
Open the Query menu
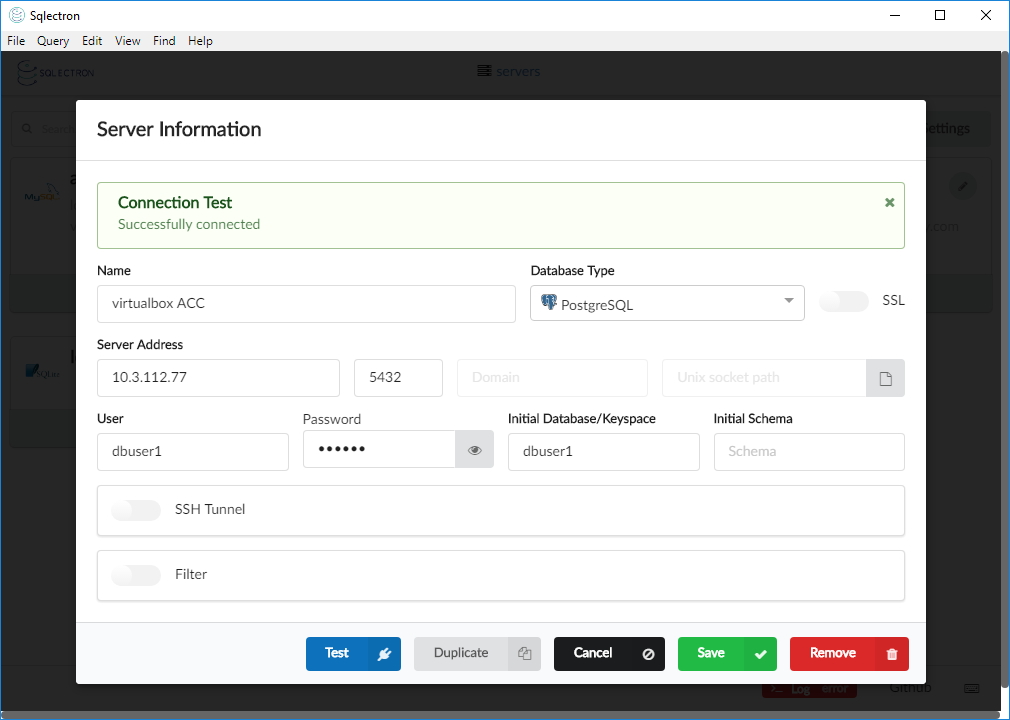coord(53,41)
